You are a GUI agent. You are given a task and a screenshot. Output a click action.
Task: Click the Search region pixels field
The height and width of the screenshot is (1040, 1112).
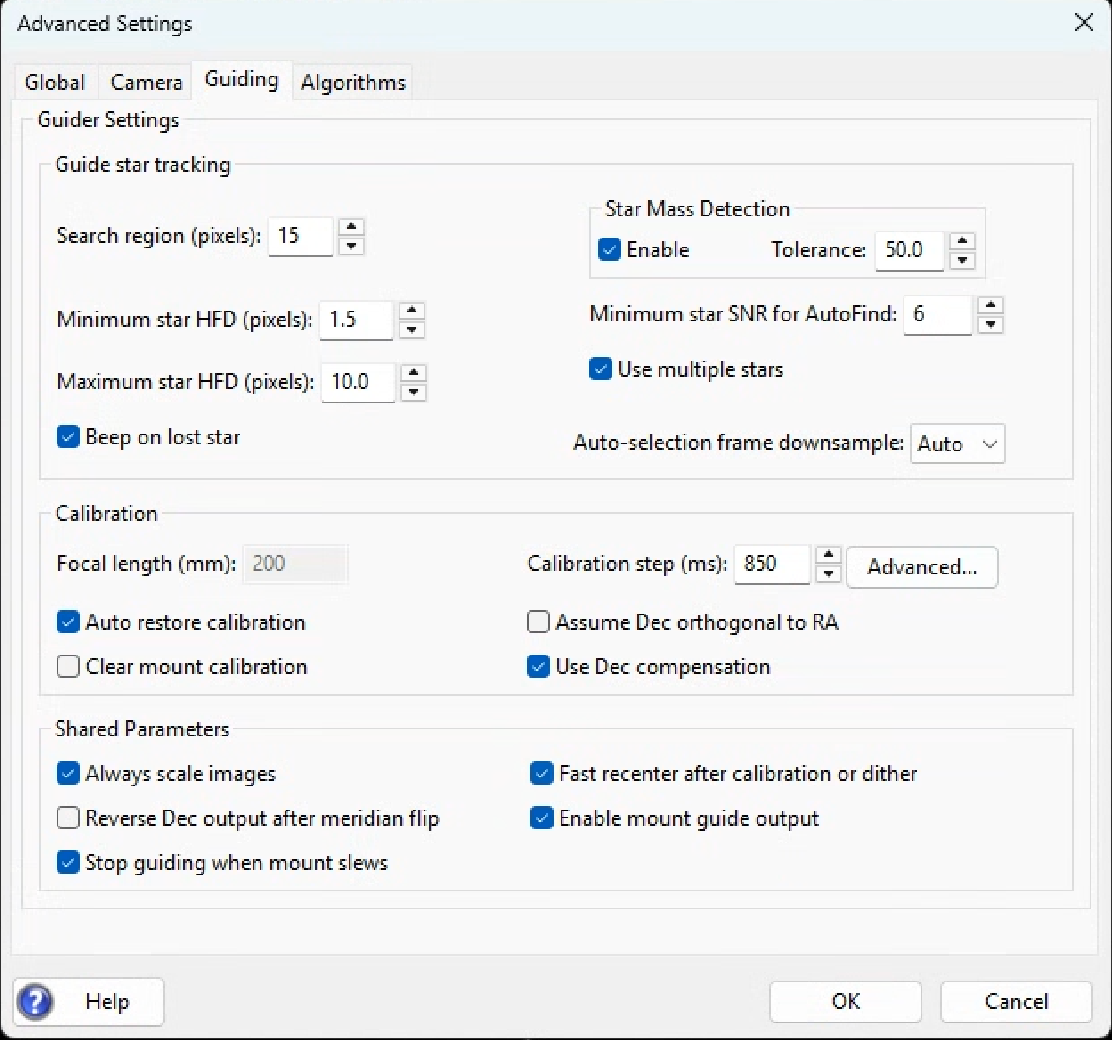(x=301, y=236)
